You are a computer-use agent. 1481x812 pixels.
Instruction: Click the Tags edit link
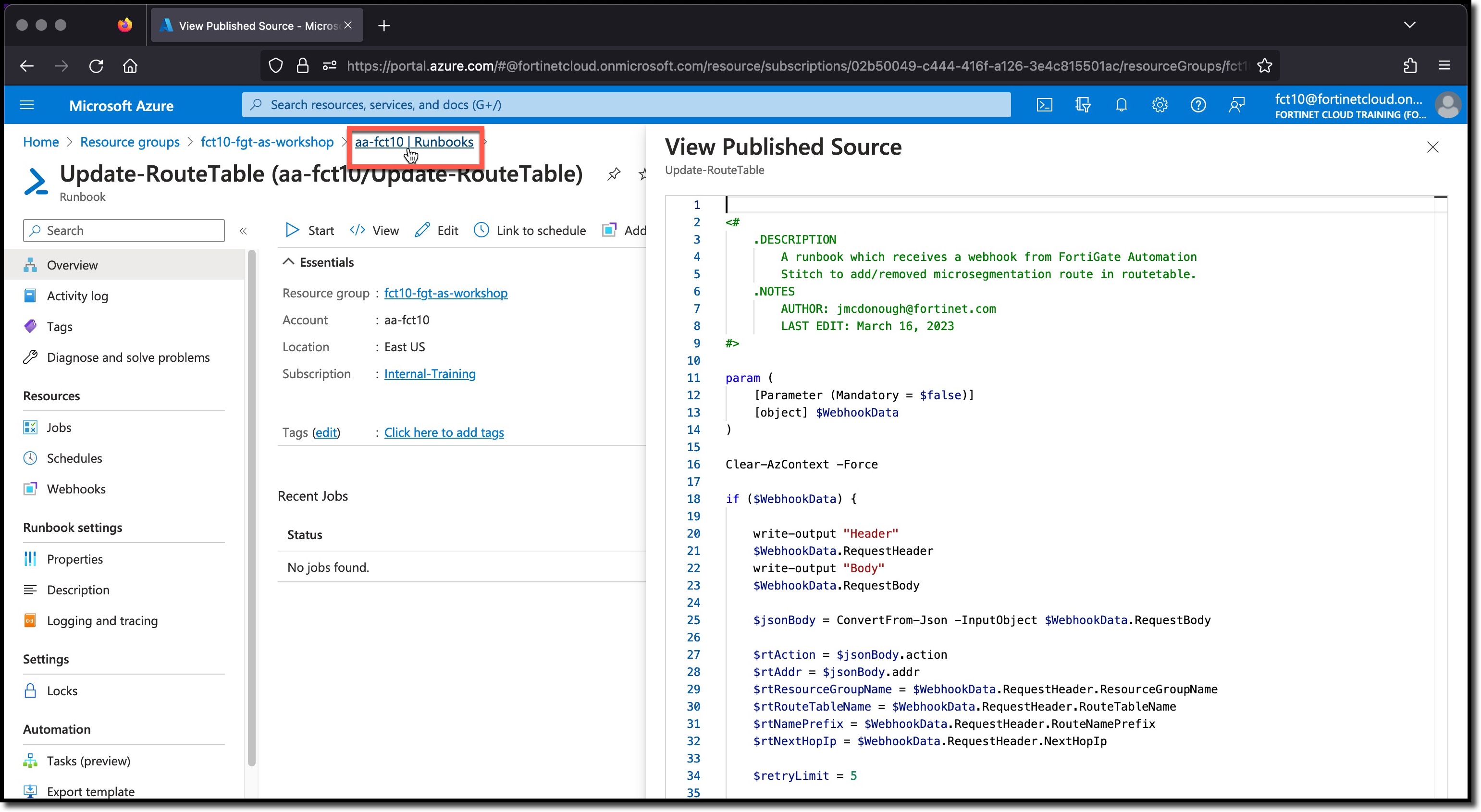pyautogui.click(x=326, y=433)
